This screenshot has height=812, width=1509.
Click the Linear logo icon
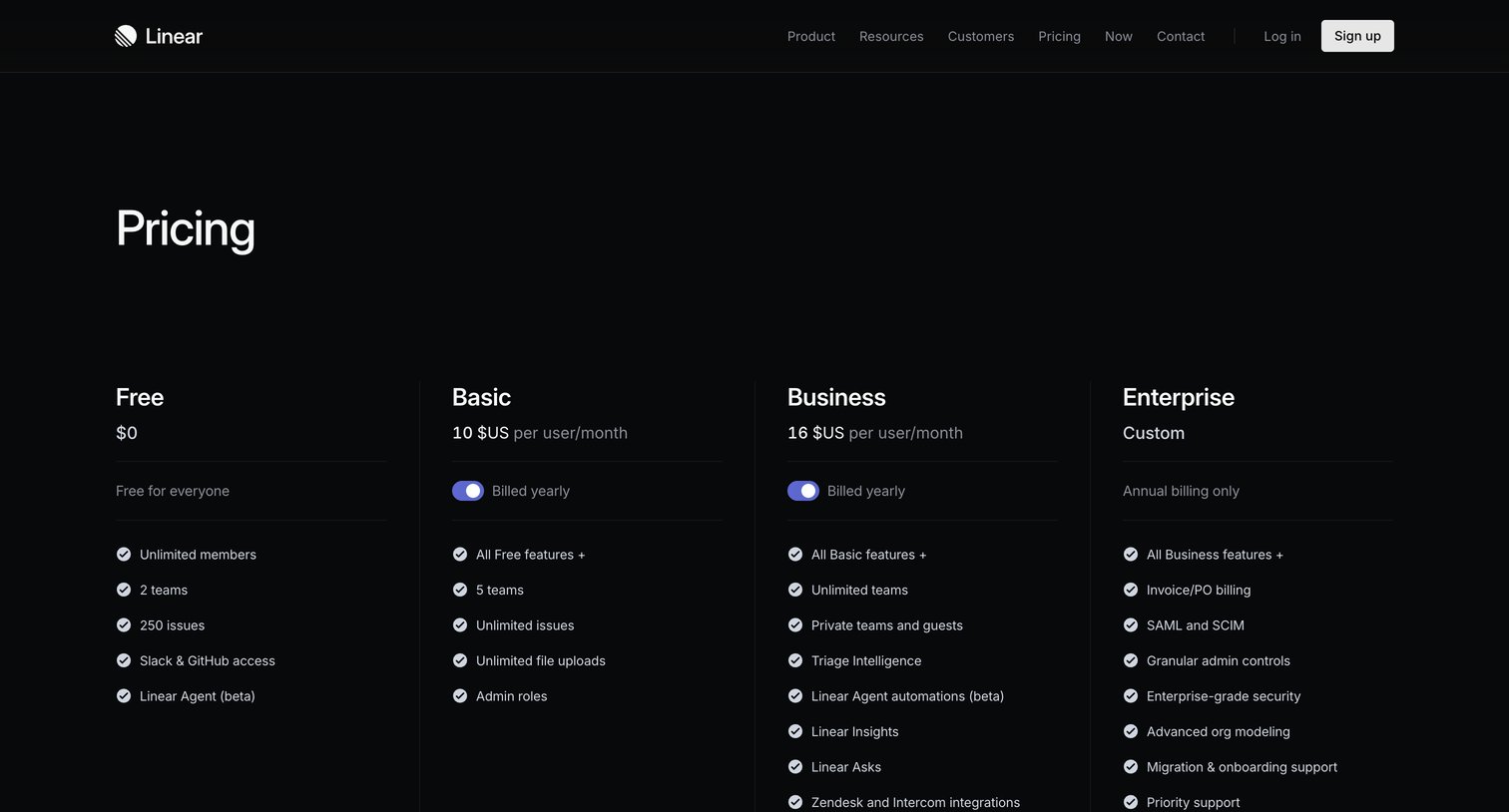pos(126,36)
